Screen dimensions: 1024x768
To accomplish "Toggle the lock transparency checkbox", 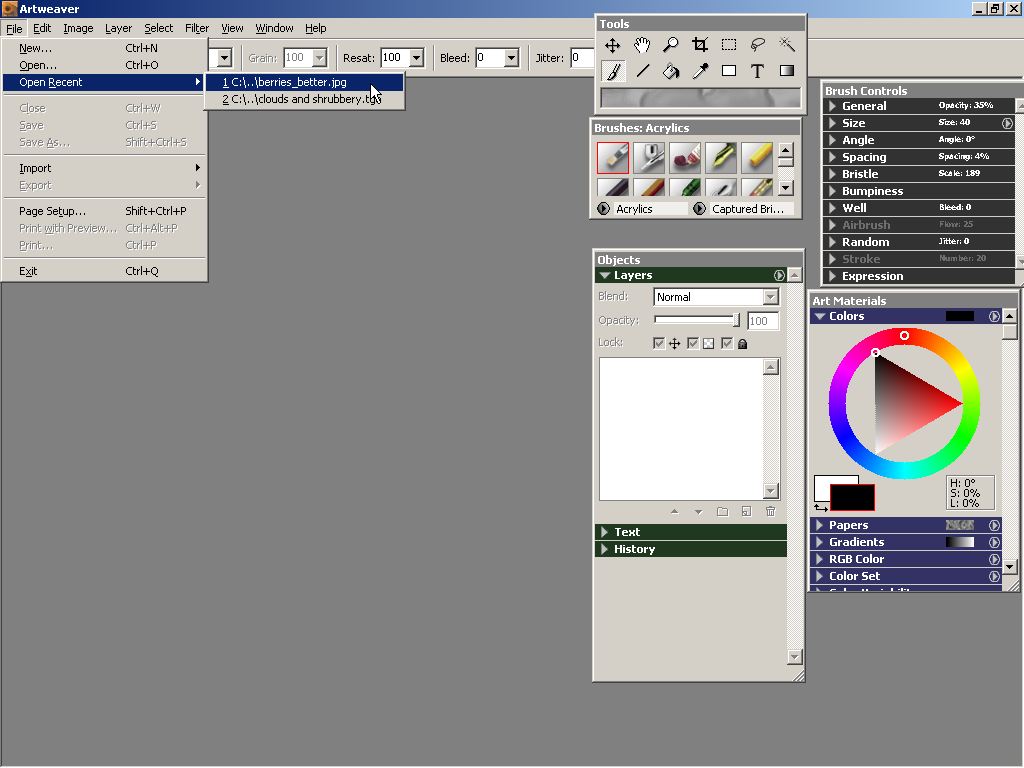I will point(692,343).
